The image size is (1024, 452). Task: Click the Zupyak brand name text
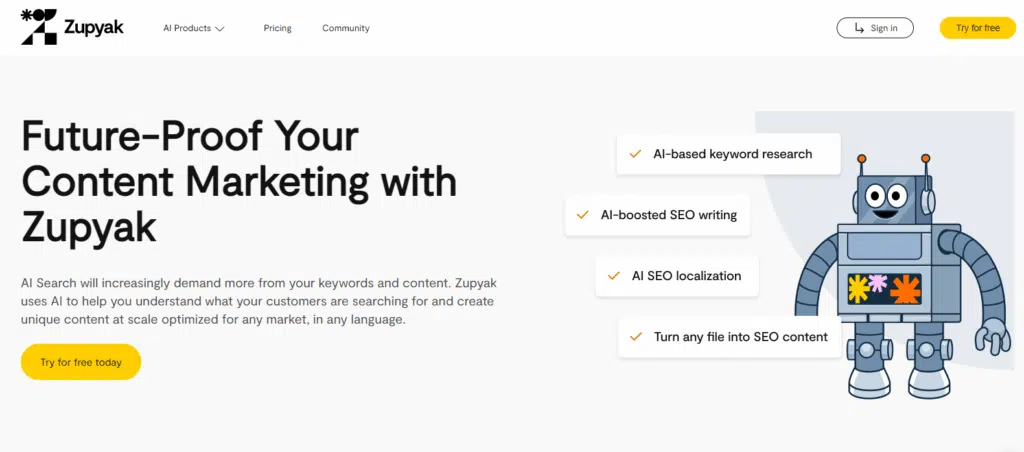(93, 28)
